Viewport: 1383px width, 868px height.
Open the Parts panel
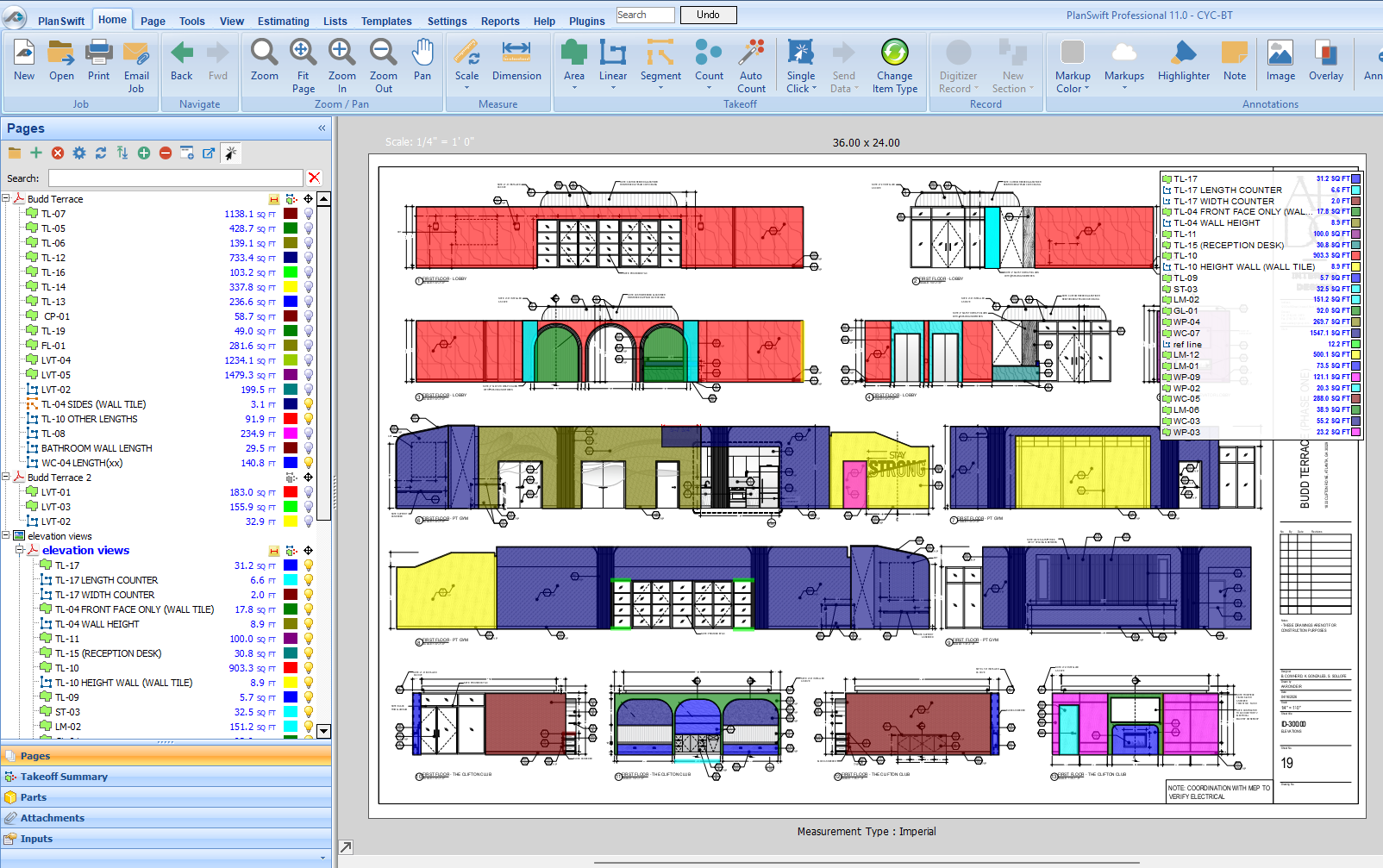click(166, 797)
